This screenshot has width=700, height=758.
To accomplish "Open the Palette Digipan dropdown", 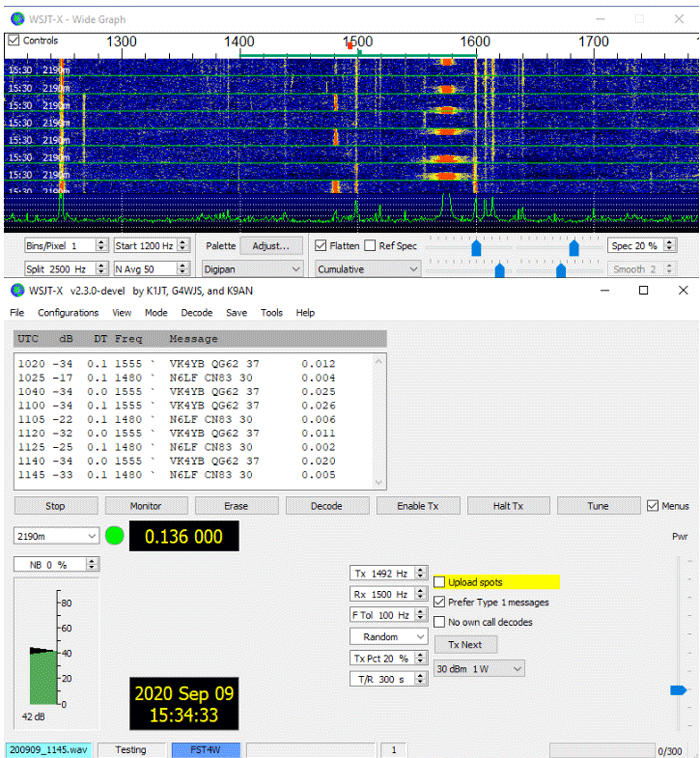I will pos(252,269).
